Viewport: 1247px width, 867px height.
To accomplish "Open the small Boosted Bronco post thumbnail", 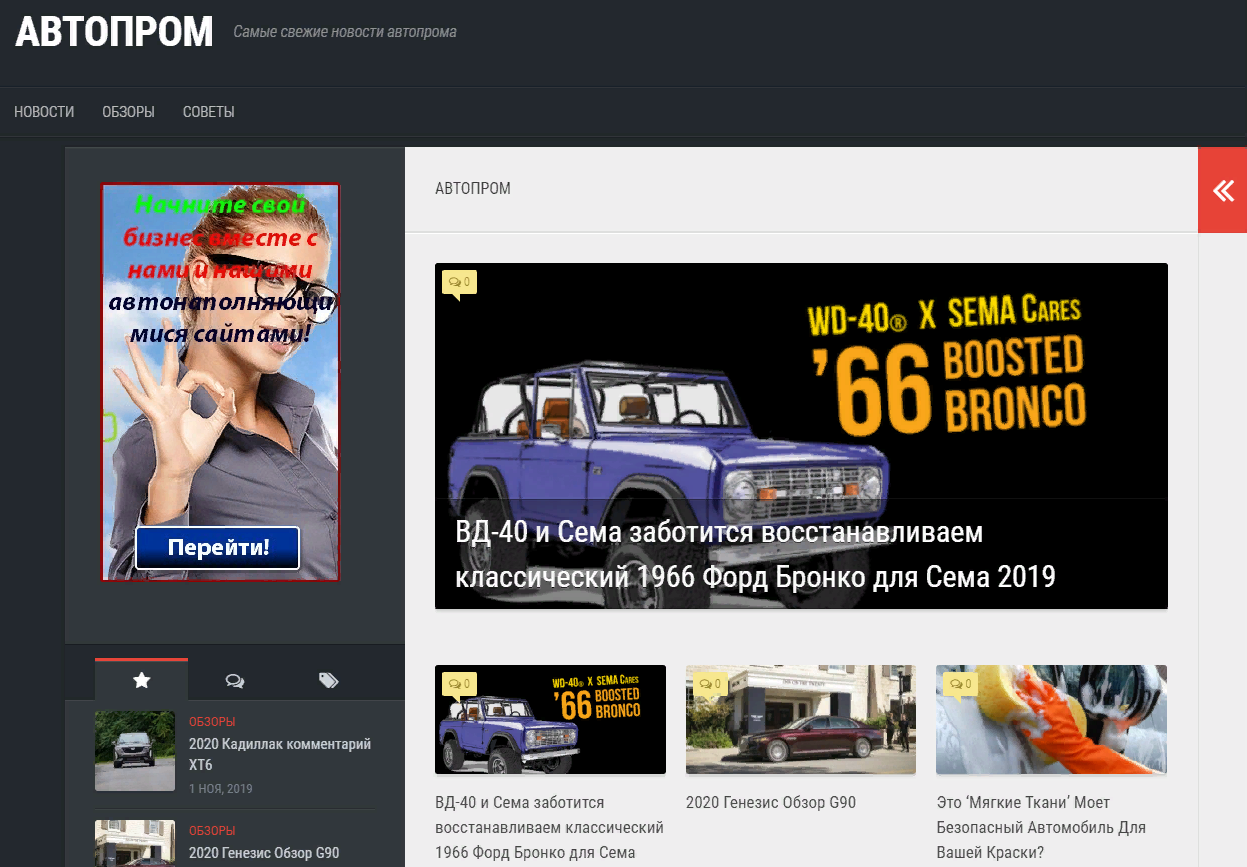I will 550,720.
